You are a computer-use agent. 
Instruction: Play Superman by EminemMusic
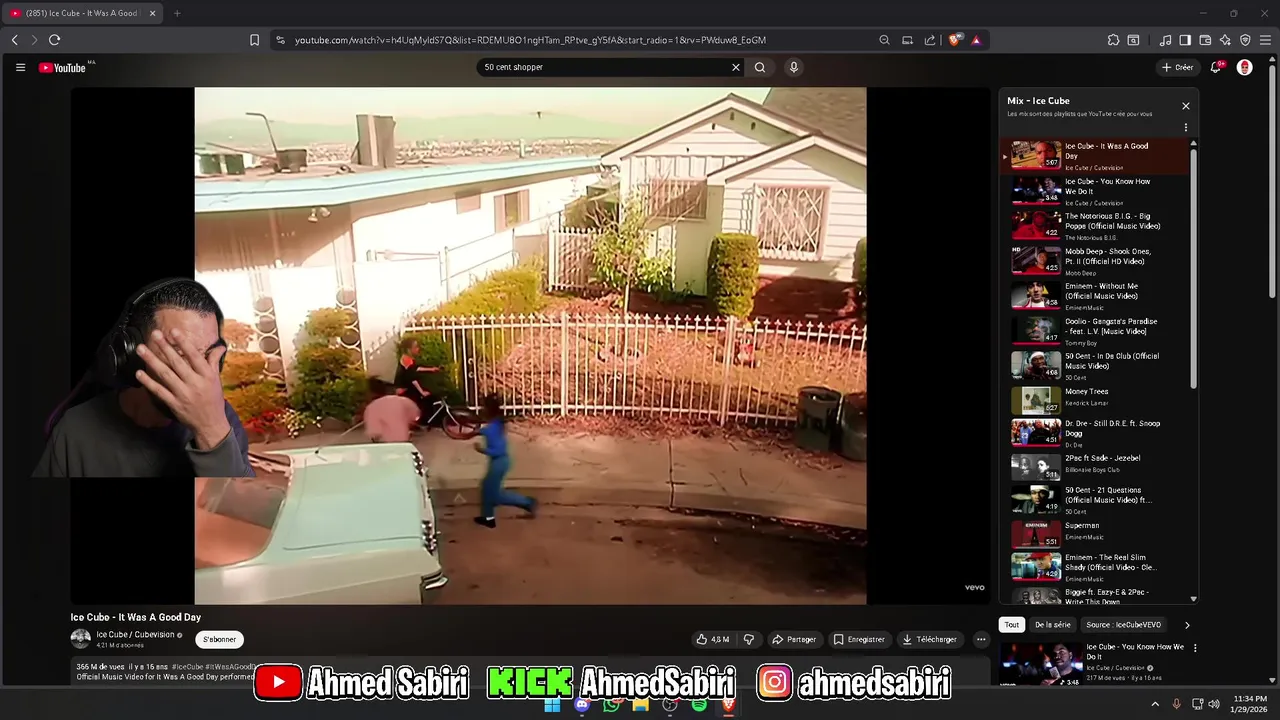(x=1095, y=533)
